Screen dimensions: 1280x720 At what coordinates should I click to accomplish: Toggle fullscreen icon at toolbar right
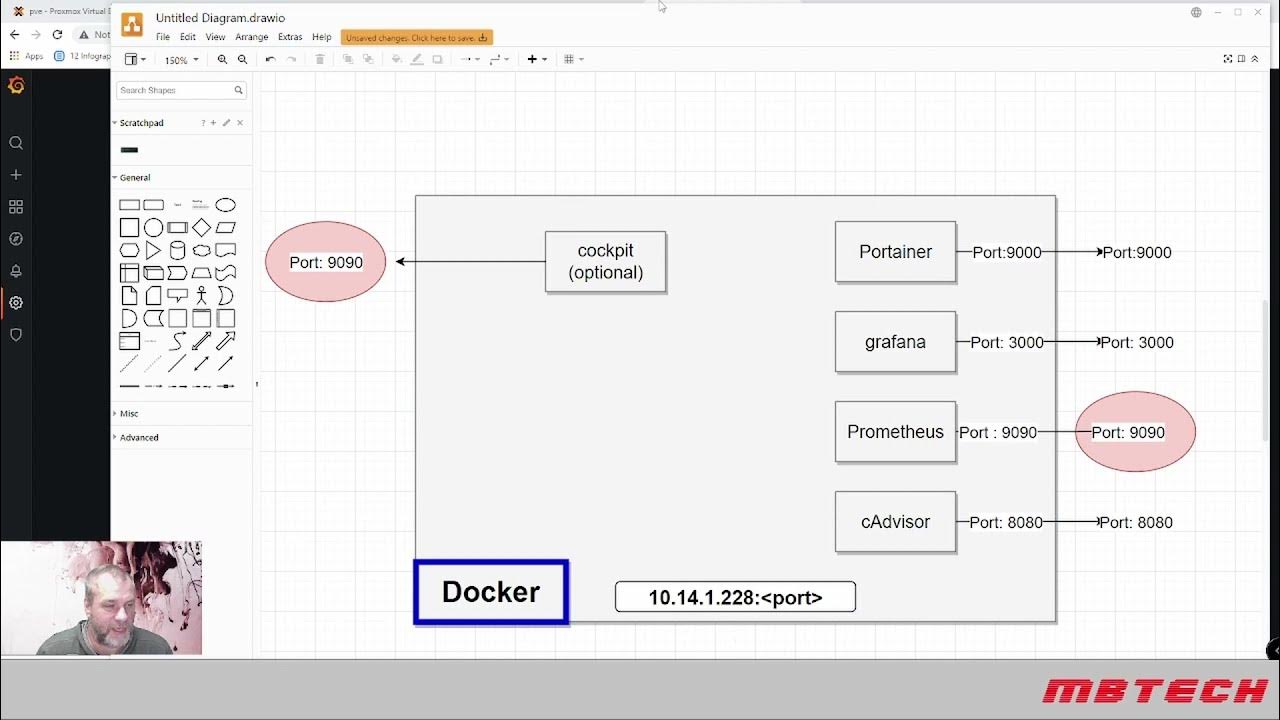coord(1228,59)
